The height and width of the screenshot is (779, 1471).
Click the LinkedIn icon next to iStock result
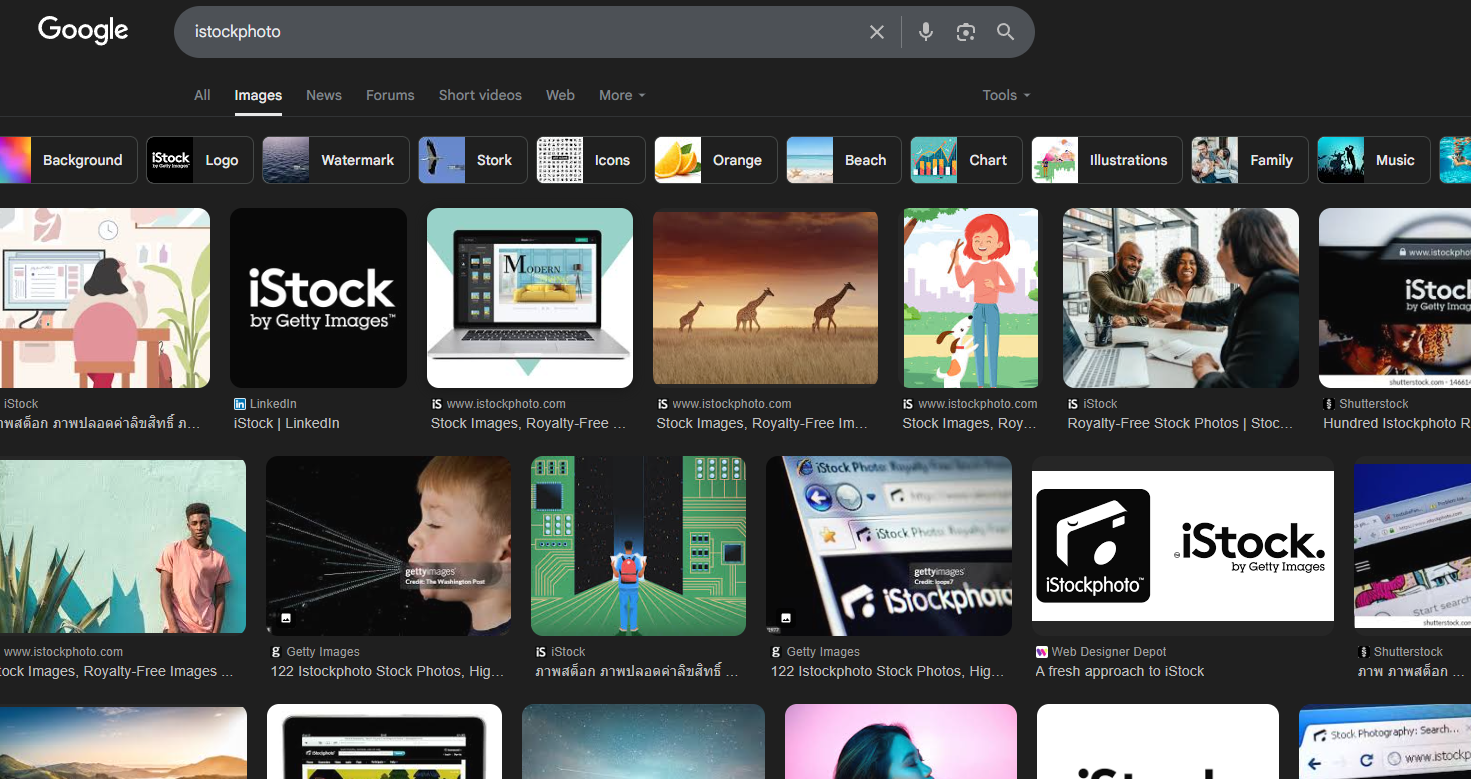pos(238,403)
